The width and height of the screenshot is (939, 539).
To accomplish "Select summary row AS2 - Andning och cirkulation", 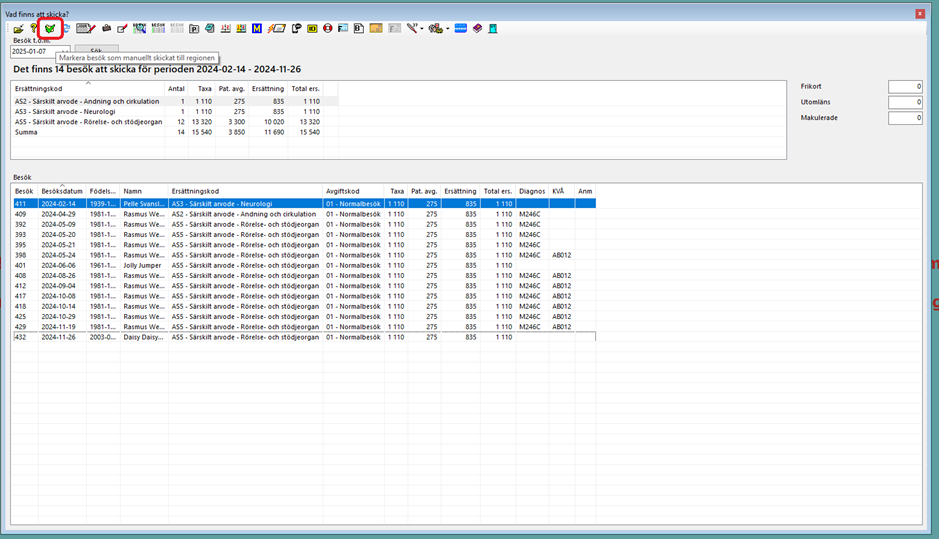I will (175, 101).
